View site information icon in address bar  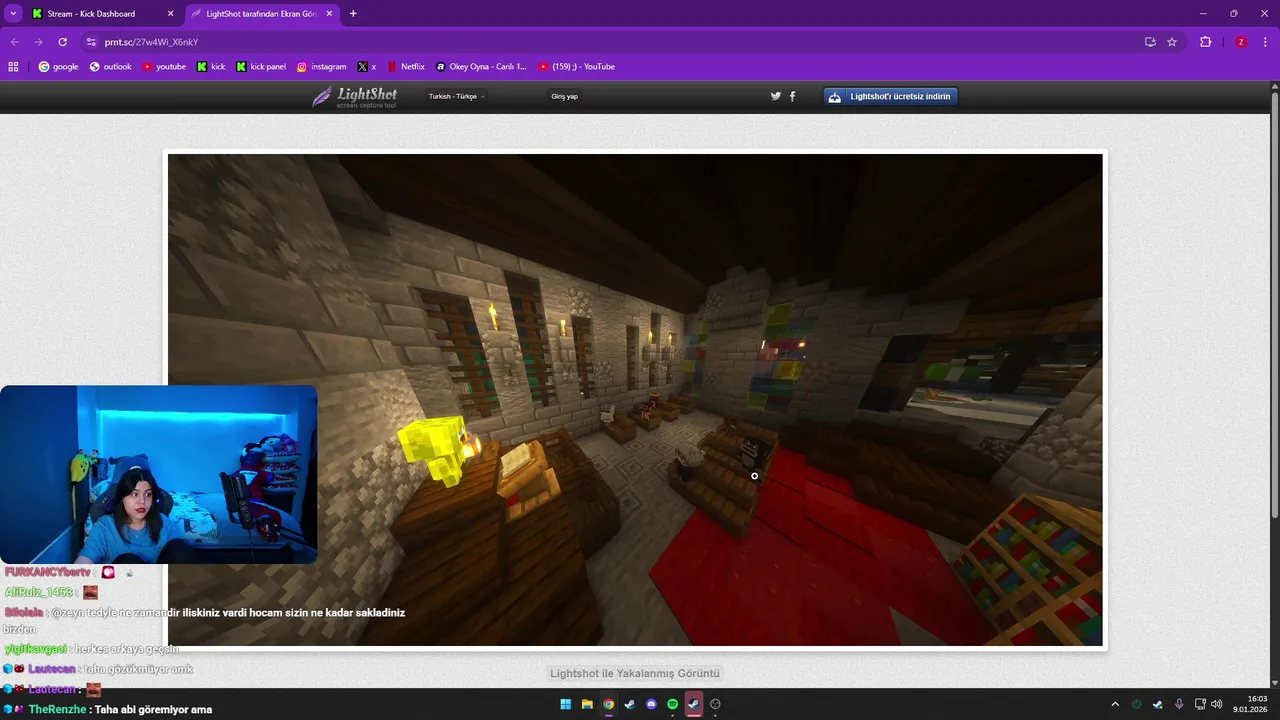(91, 42)
